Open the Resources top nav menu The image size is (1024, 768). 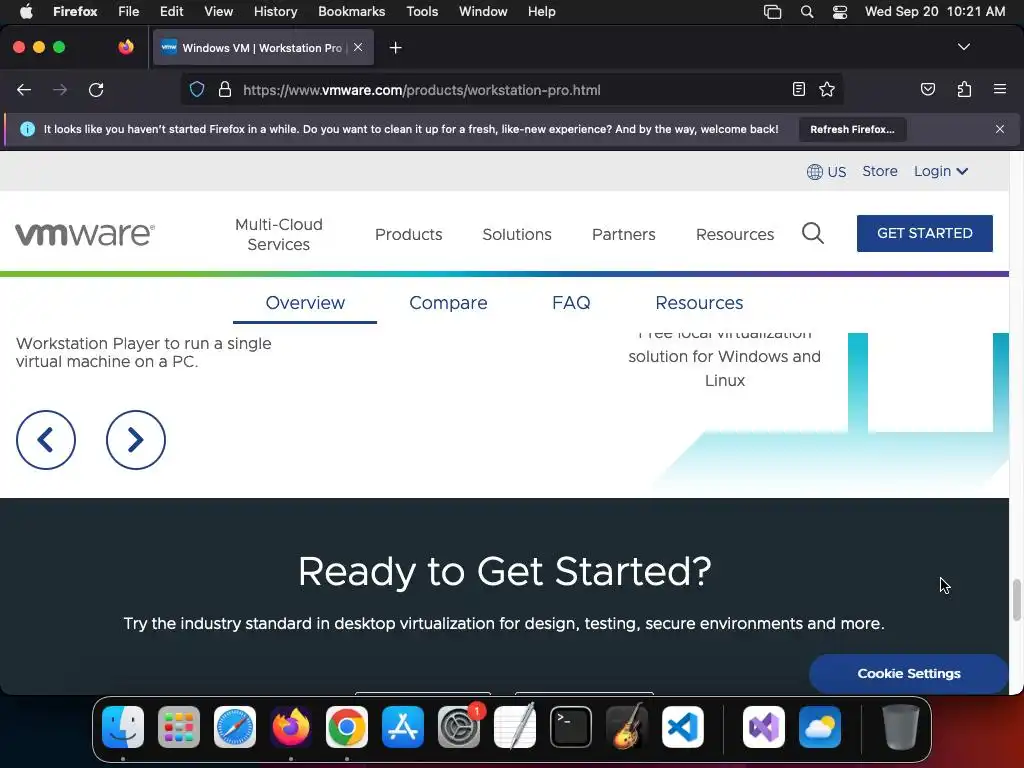[x=735, y=234]
